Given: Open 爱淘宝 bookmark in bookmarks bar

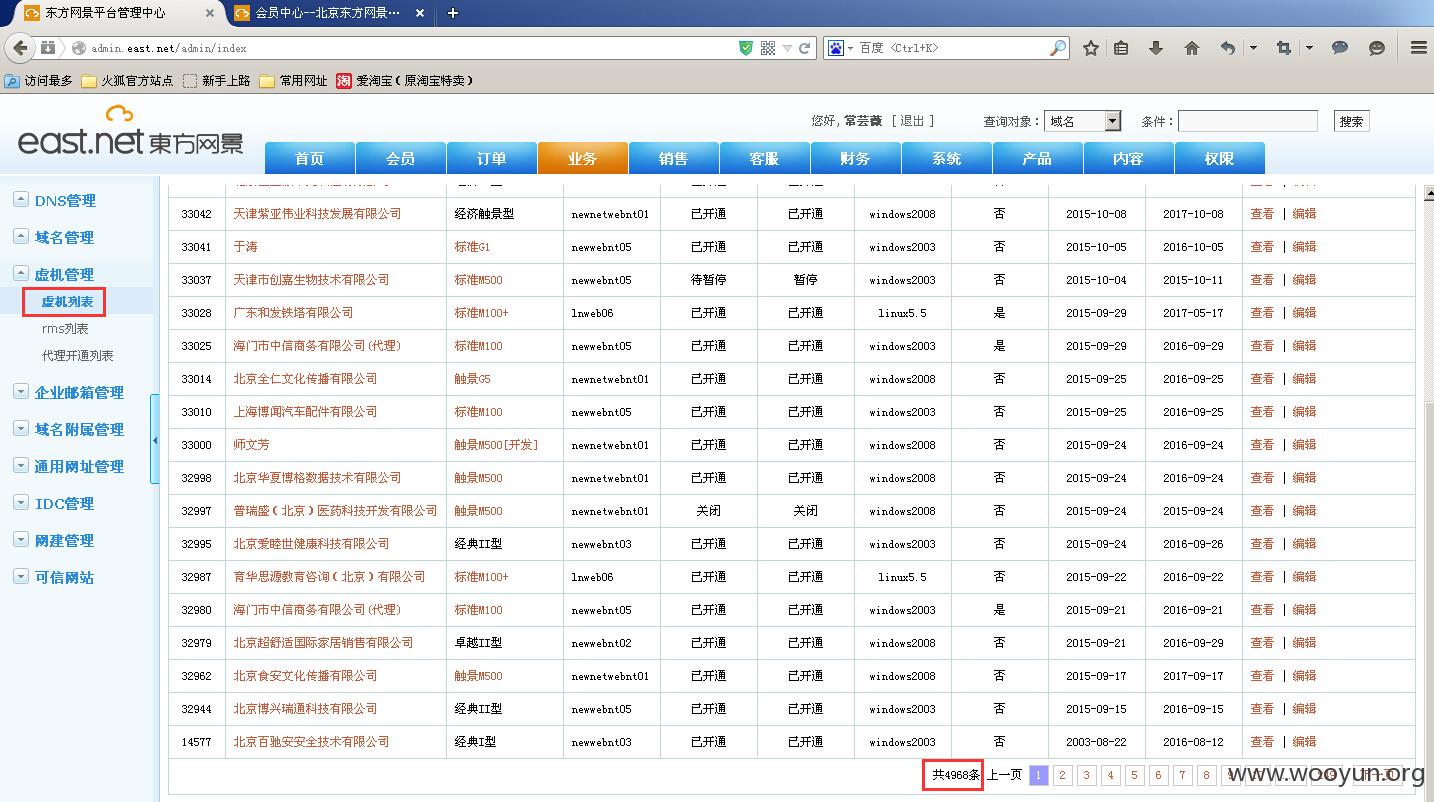Looking at the screenshot, I should [404, 81].
